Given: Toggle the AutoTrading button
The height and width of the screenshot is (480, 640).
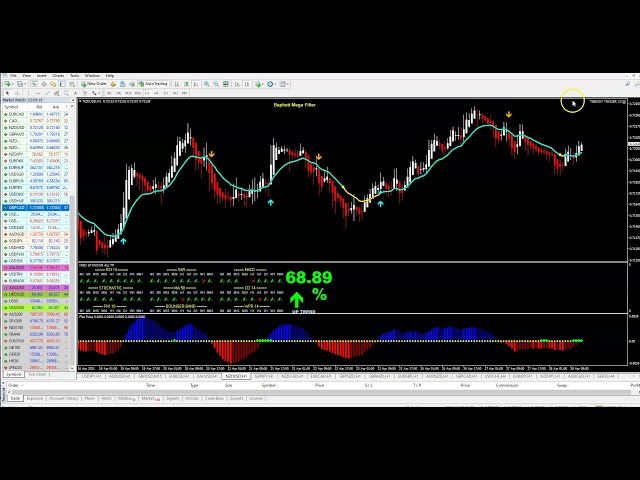Looking at the screenshot, I should pos(155,84).
